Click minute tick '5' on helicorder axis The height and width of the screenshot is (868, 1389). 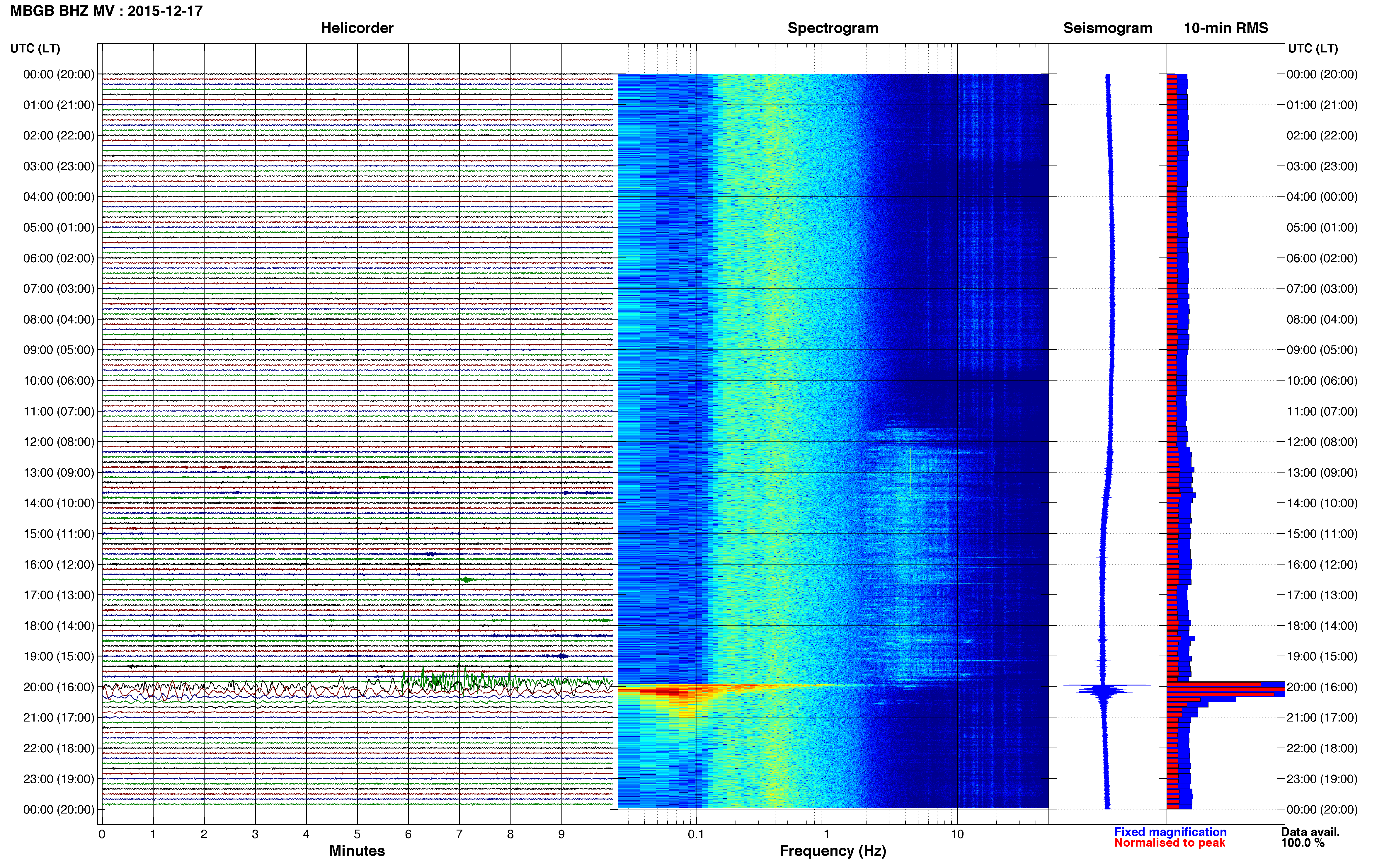coord(357,834)
